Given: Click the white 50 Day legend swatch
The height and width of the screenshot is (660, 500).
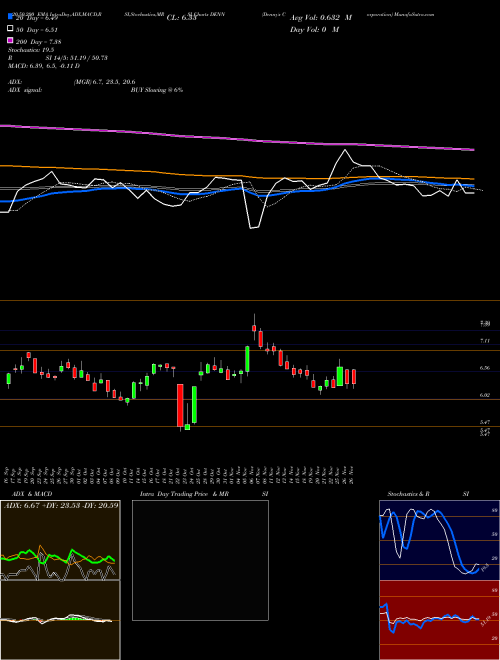Looking at the screenshot, I should coord(10,29).
